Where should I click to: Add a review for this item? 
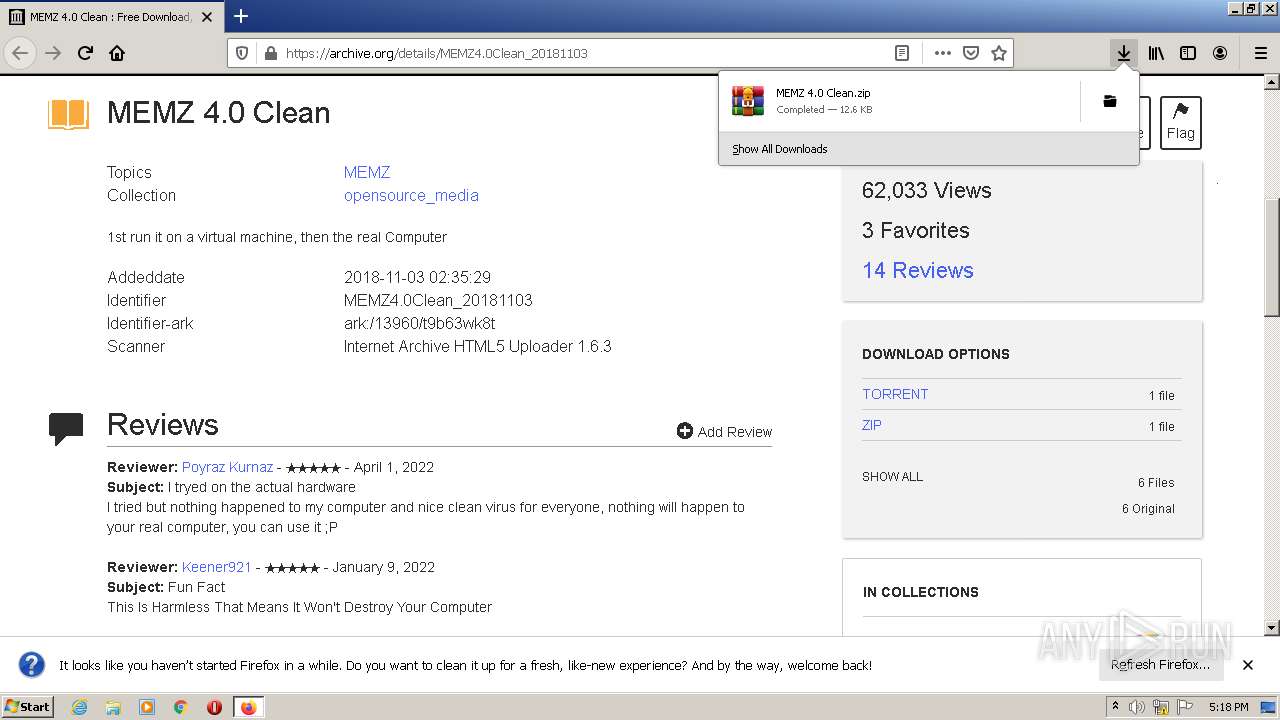click(724, 431)
